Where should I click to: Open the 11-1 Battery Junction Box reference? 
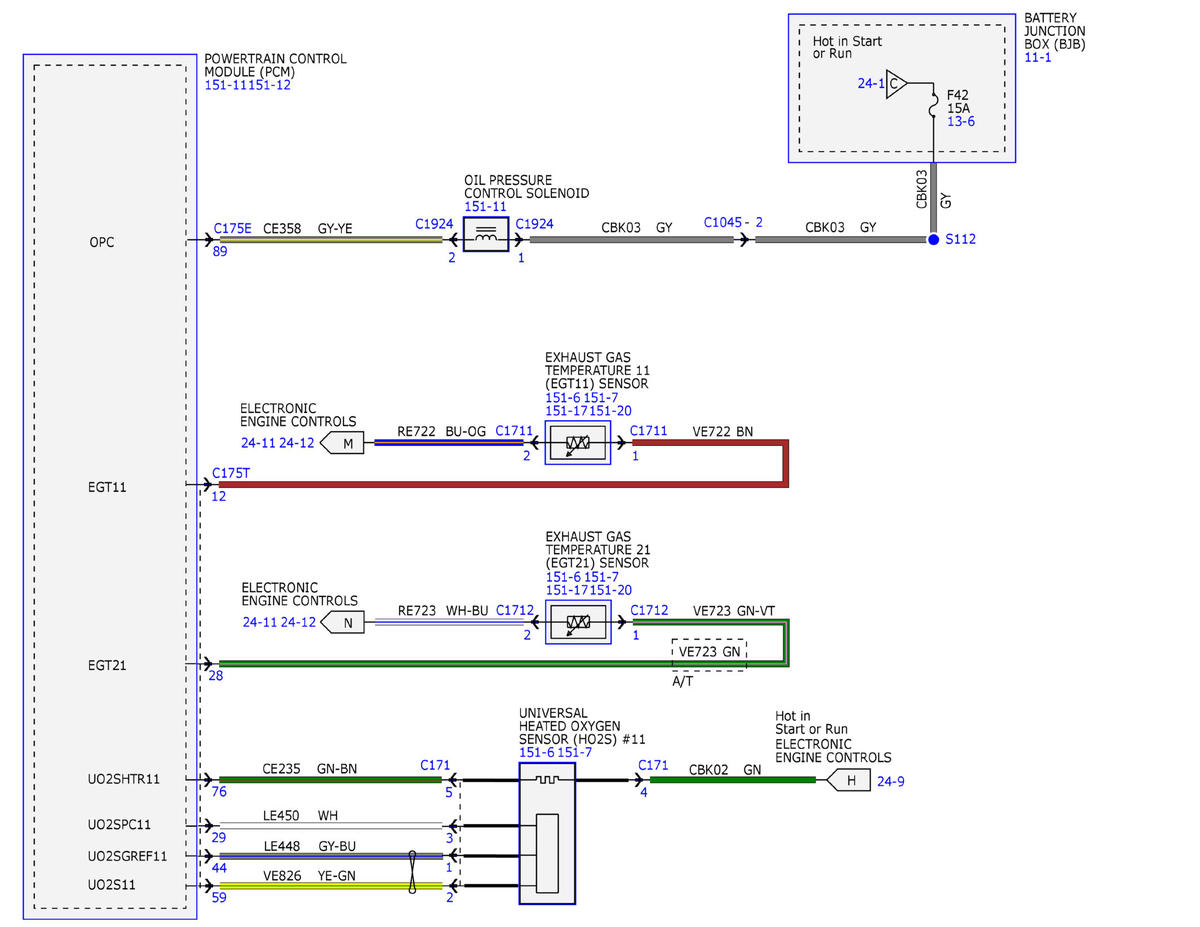[1038, 58]
